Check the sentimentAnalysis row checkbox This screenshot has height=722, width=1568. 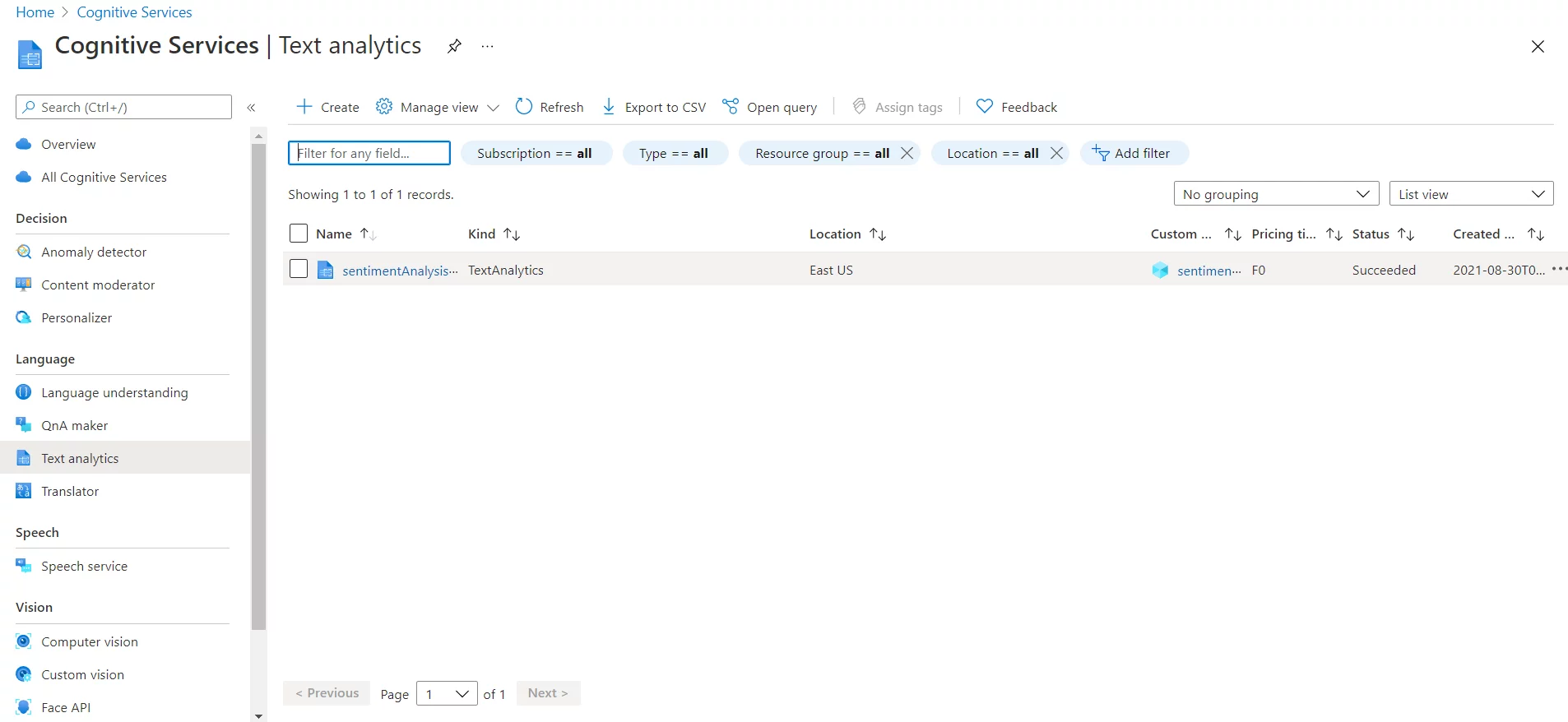click(x=299, y=269)
